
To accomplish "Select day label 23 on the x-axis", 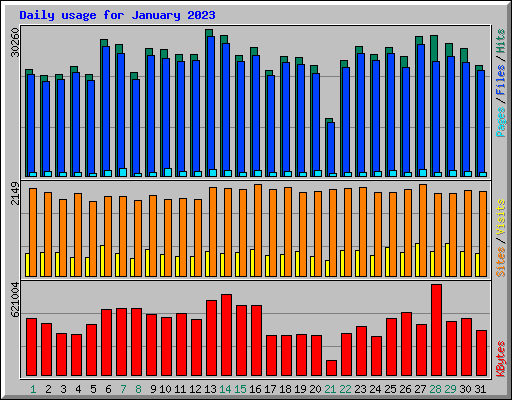I will point(360,389).
